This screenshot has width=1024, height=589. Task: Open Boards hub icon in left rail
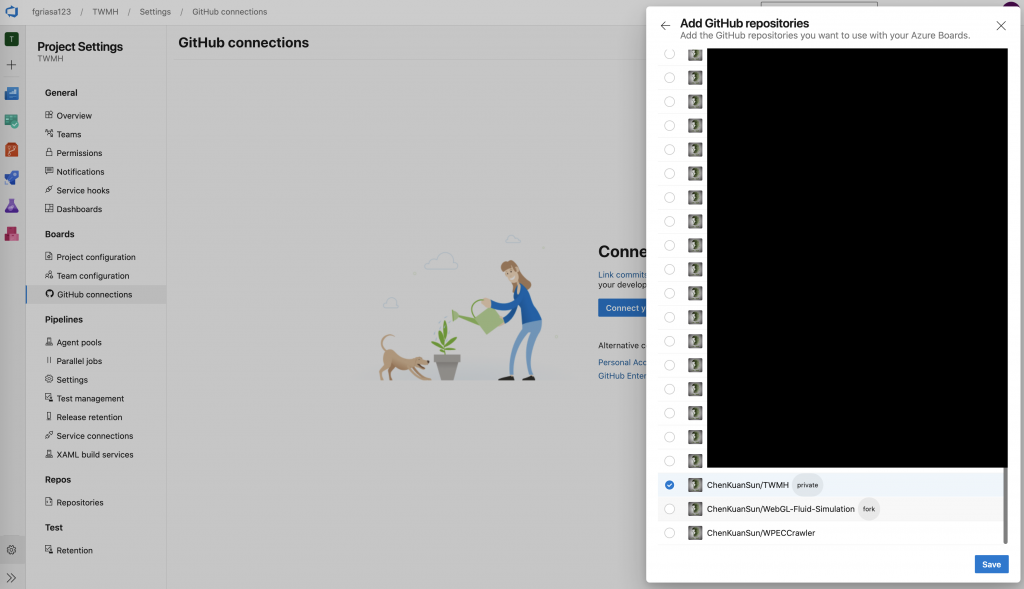click(12, 121)
